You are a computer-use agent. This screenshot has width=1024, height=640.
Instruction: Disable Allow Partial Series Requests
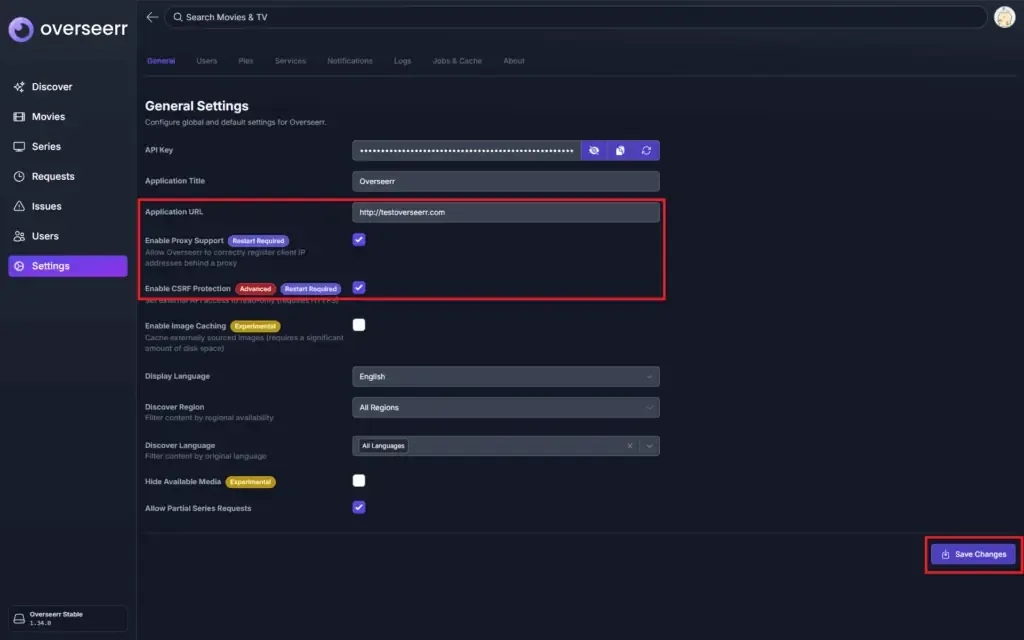[x=359, y=507]
